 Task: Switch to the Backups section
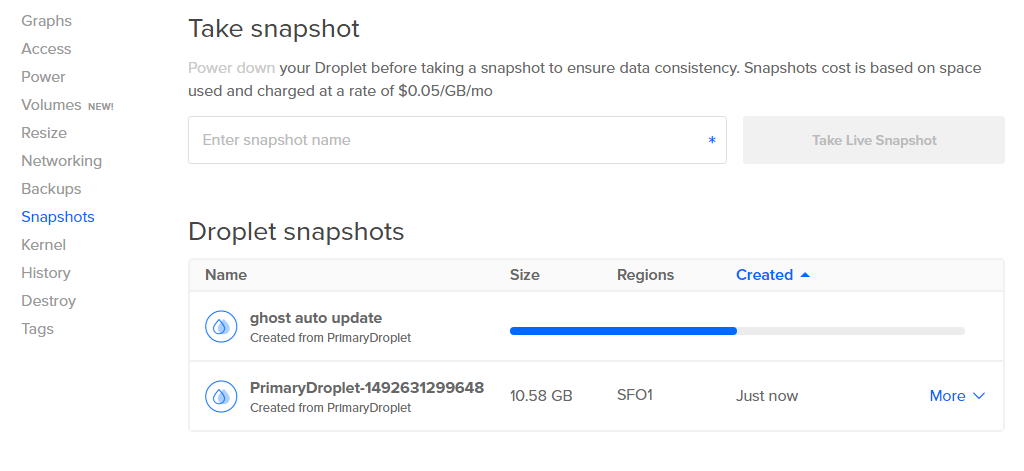coord(51,189)
